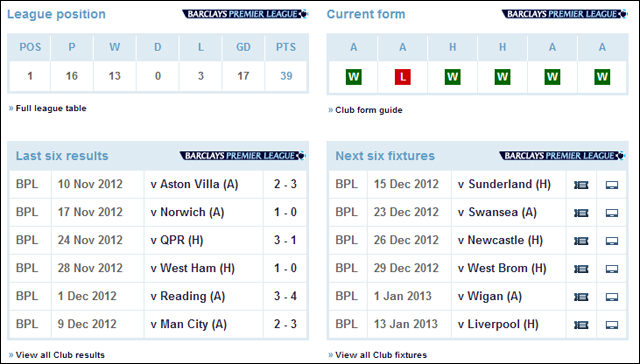Select the v Aston Villa (A) result

click(194, 184)
